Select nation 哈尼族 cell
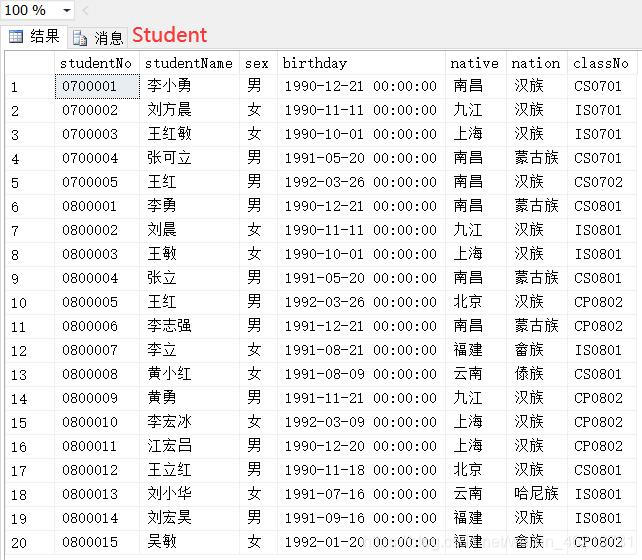 point(536,494)
